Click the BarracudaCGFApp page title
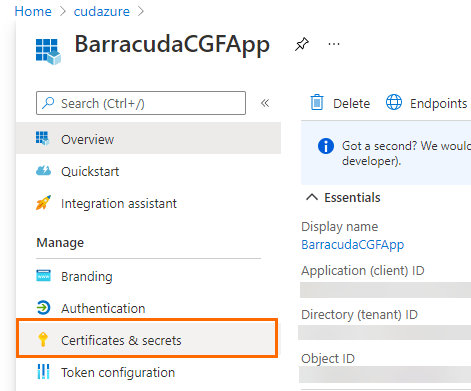The height and width of the screenshot is (391, 471). coord(172,45)
